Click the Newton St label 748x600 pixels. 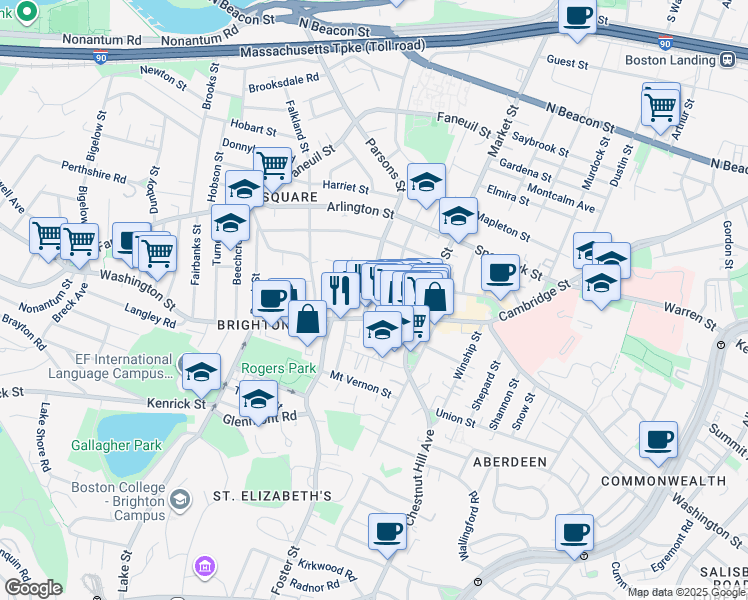pyautogui.click(x=164, y=78)
